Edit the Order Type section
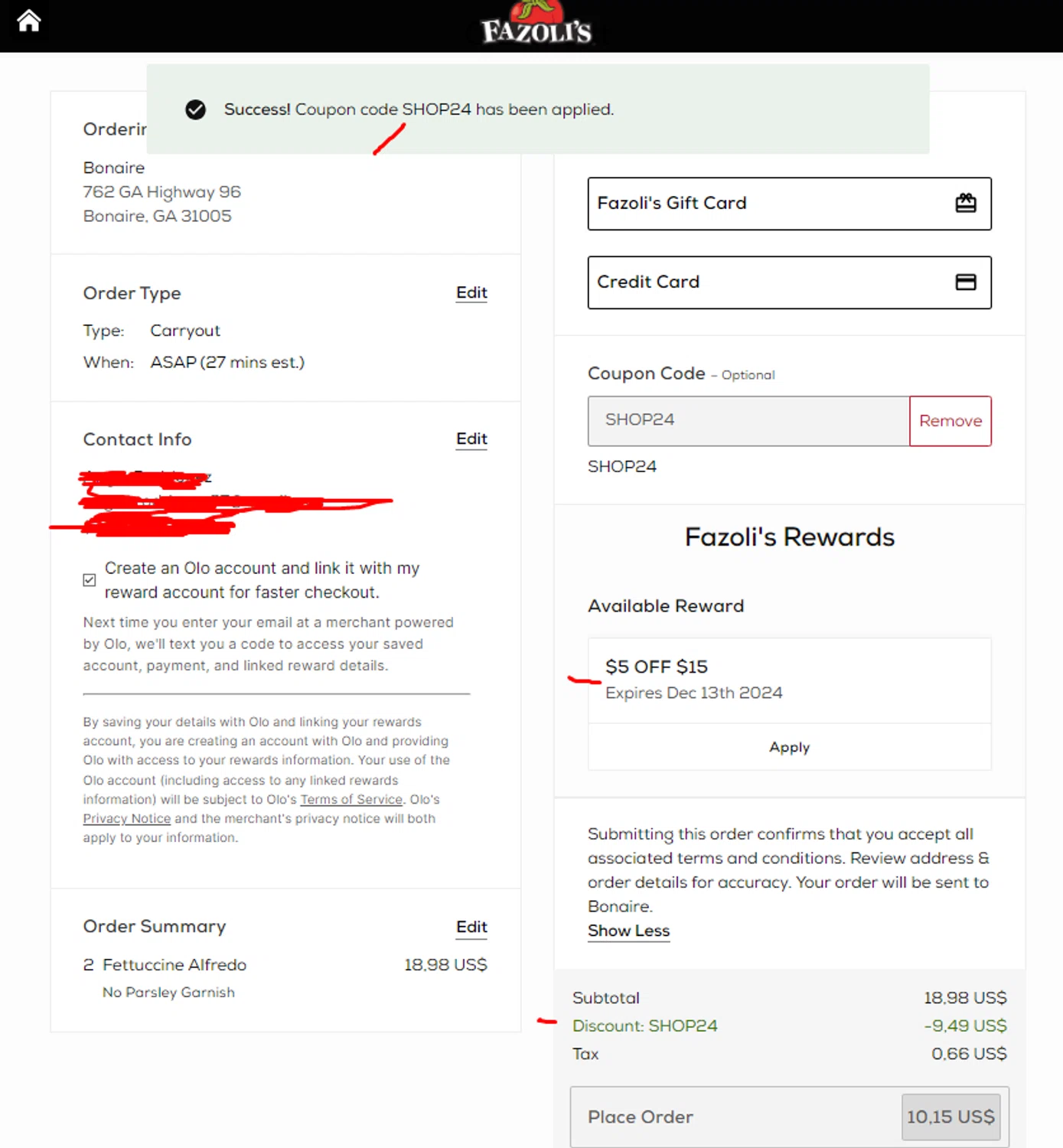 point(471,292)
